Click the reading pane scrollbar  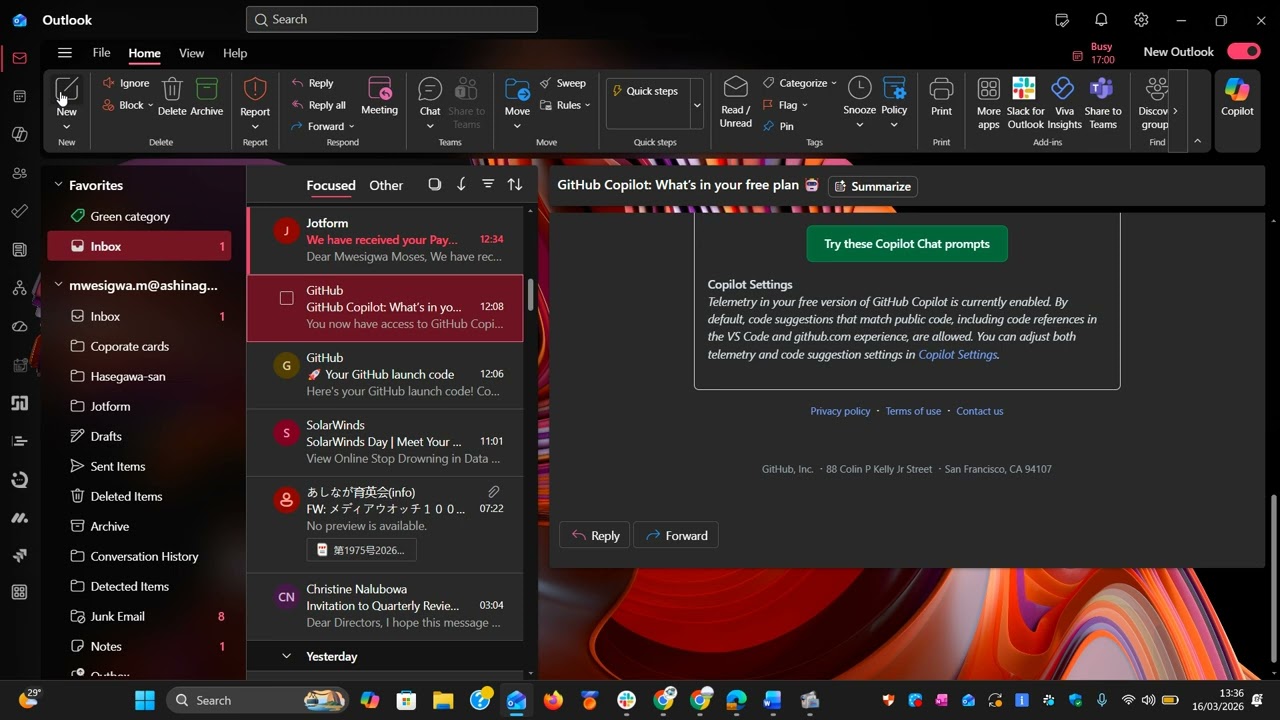[1273, 576]
